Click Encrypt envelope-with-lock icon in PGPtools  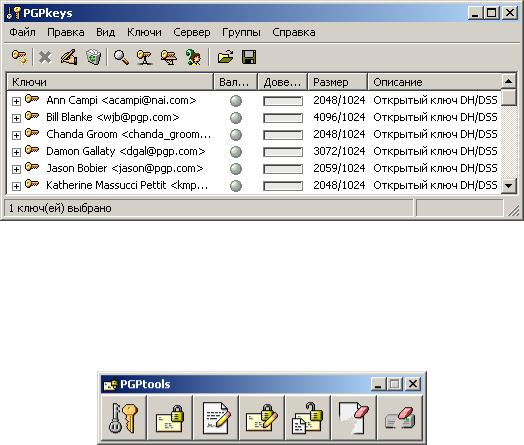click(170, 418)
